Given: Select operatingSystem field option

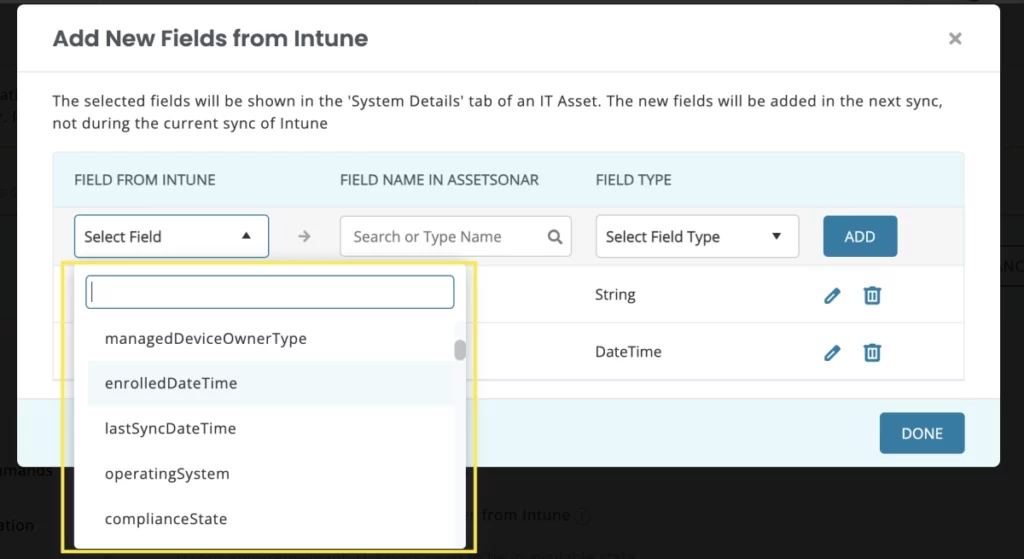Looking at the screenshot, I should 167,474.
